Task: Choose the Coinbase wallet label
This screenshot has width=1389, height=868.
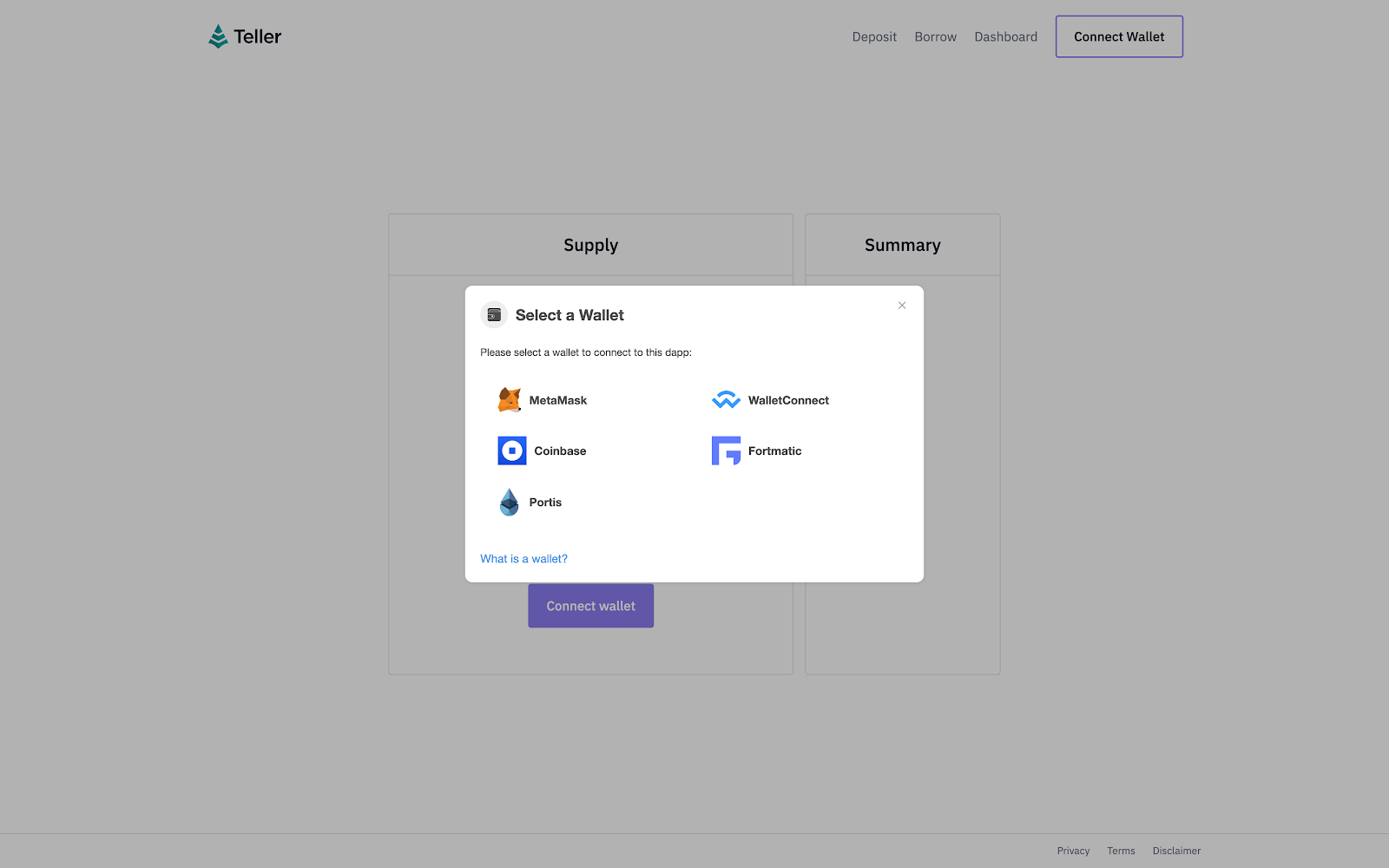Action: click(560, 451)
